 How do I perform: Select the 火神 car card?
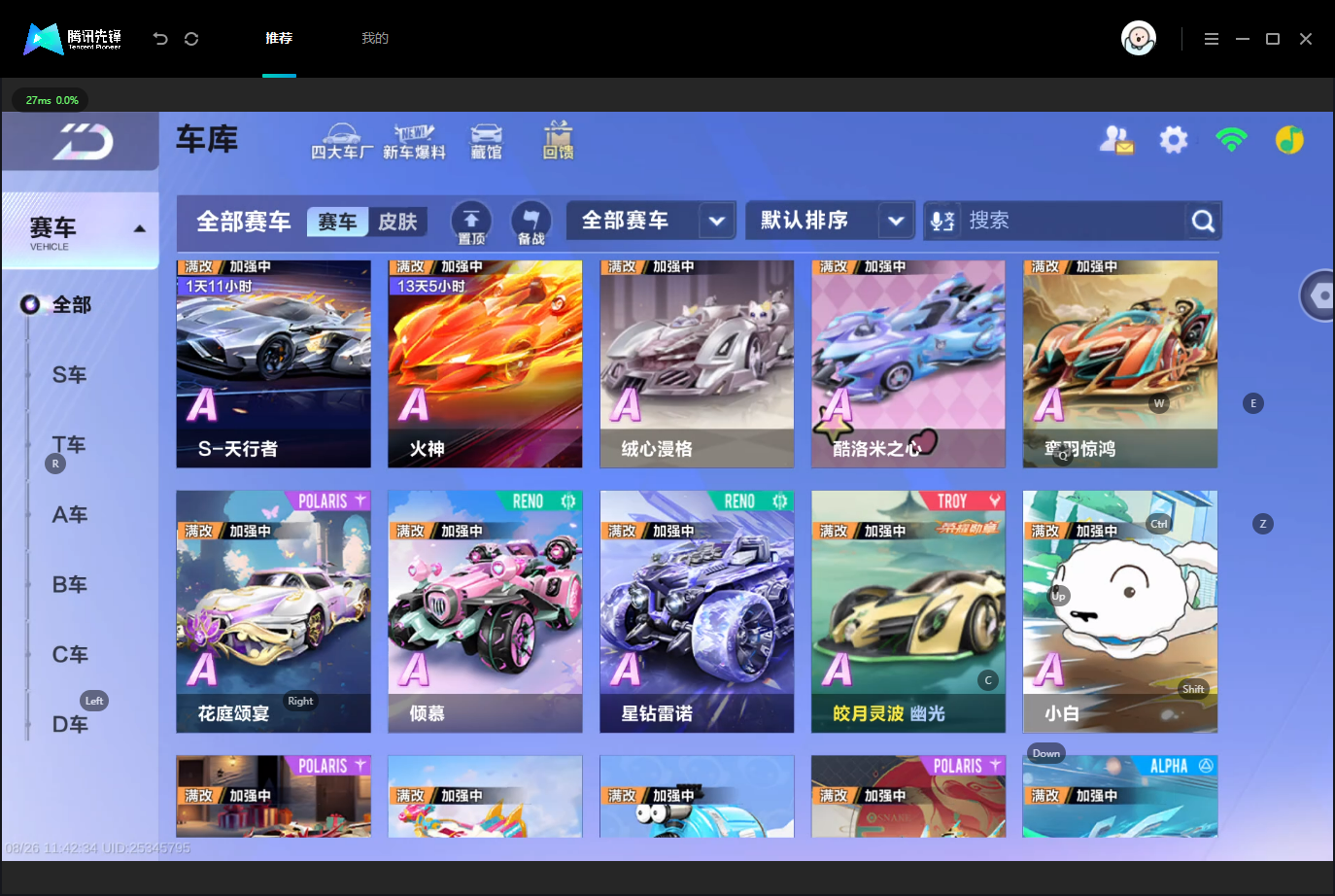pyautogui.click(x=485, y=363)
